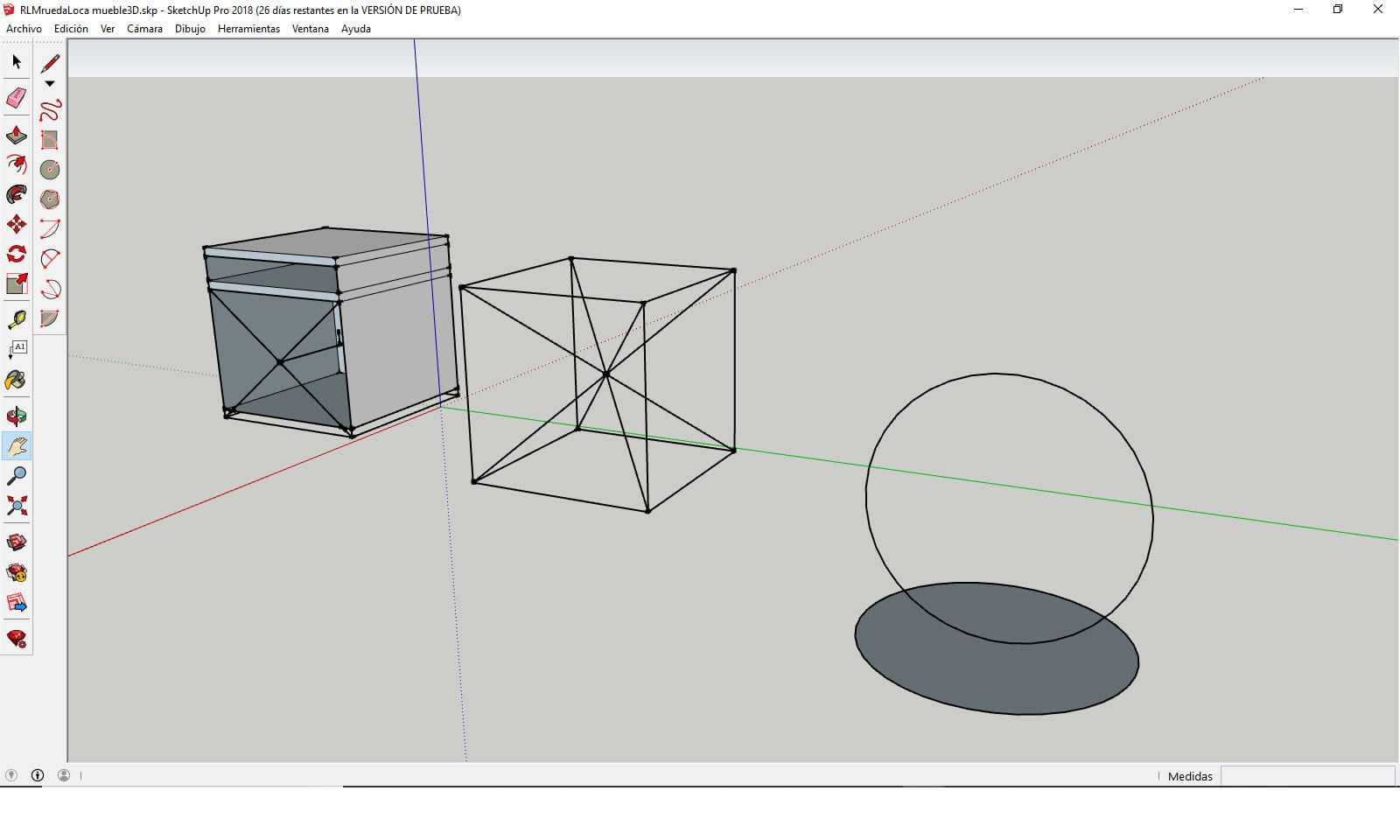Pick the Tape Measure tool
1400x840 pixels.
click(x=17, y=320)
